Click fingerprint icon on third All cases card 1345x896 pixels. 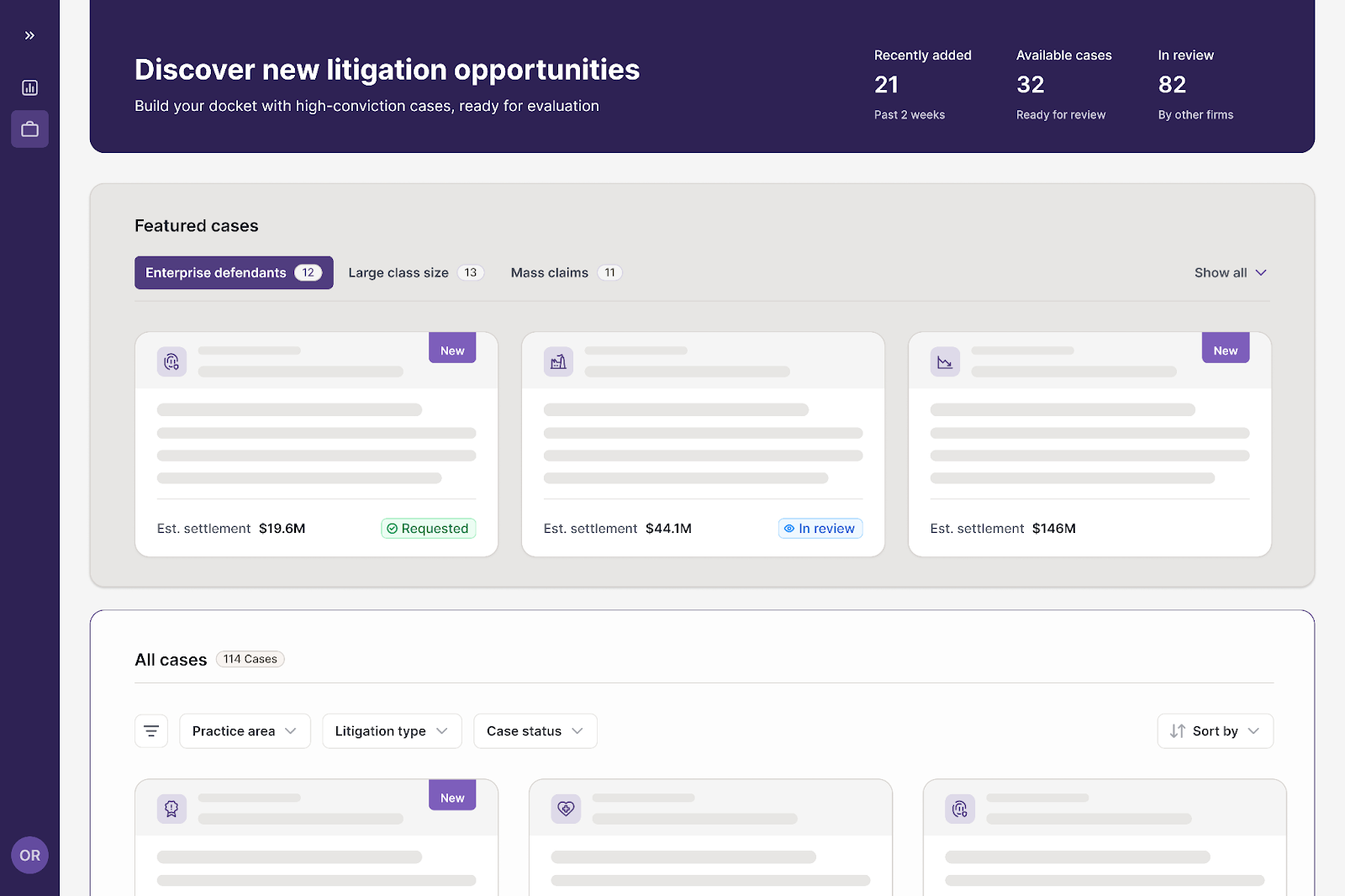tap(960, 809)
